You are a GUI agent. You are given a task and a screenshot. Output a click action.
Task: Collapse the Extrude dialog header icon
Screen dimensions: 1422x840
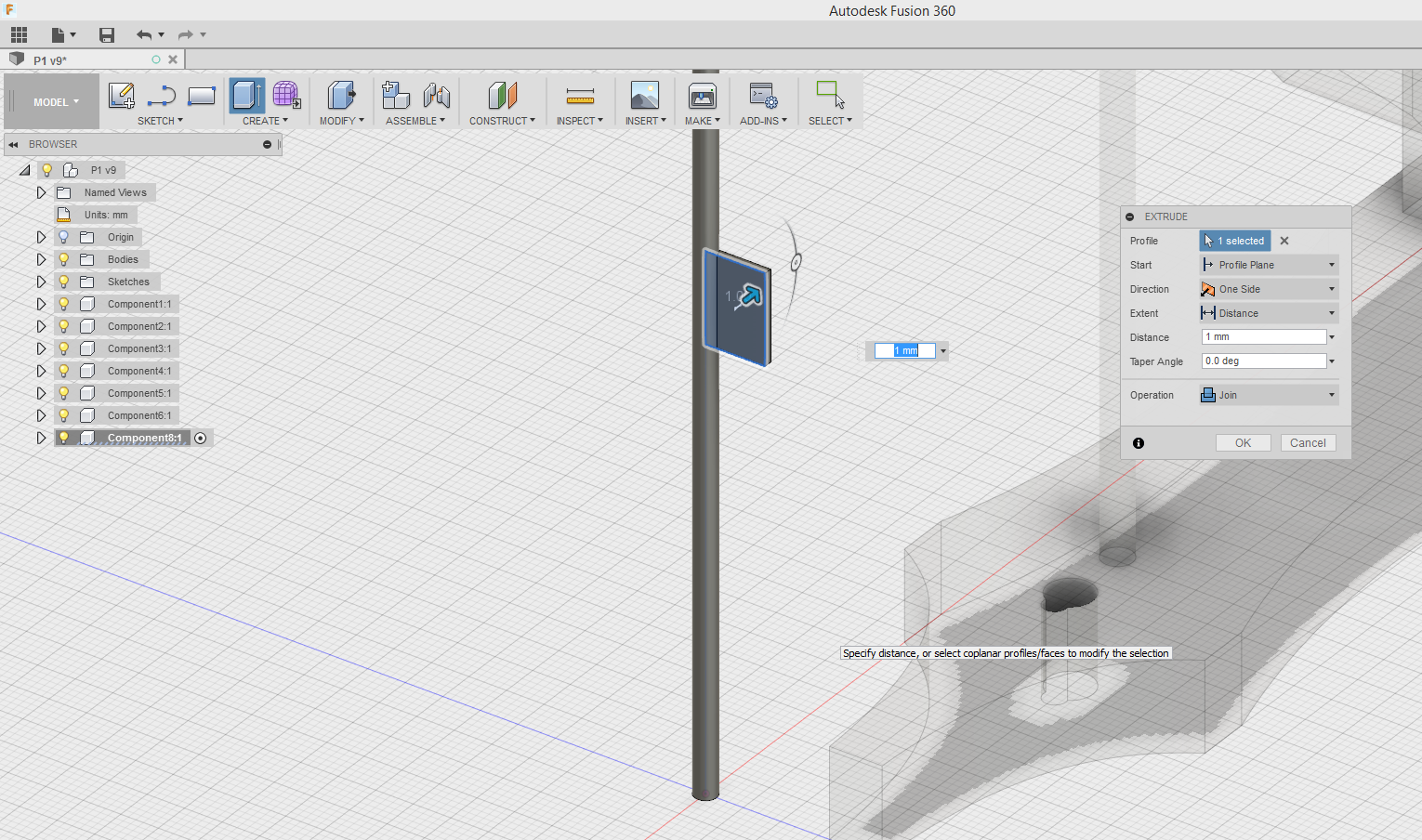(1130, 217)
